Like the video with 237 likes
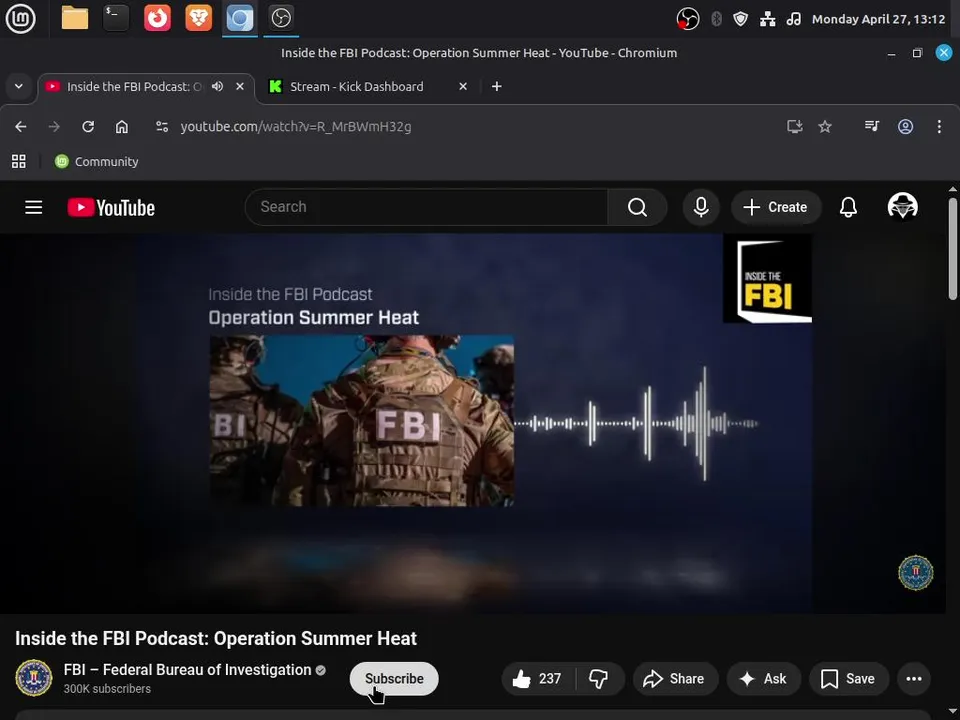The height and width of the screenshot is (720, 960). 538,678
